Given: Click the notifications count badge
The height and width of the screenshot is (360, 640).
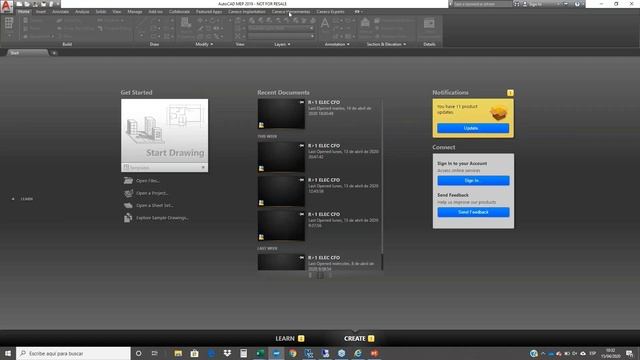Looking at the screenshot, I should pos(510,93).
